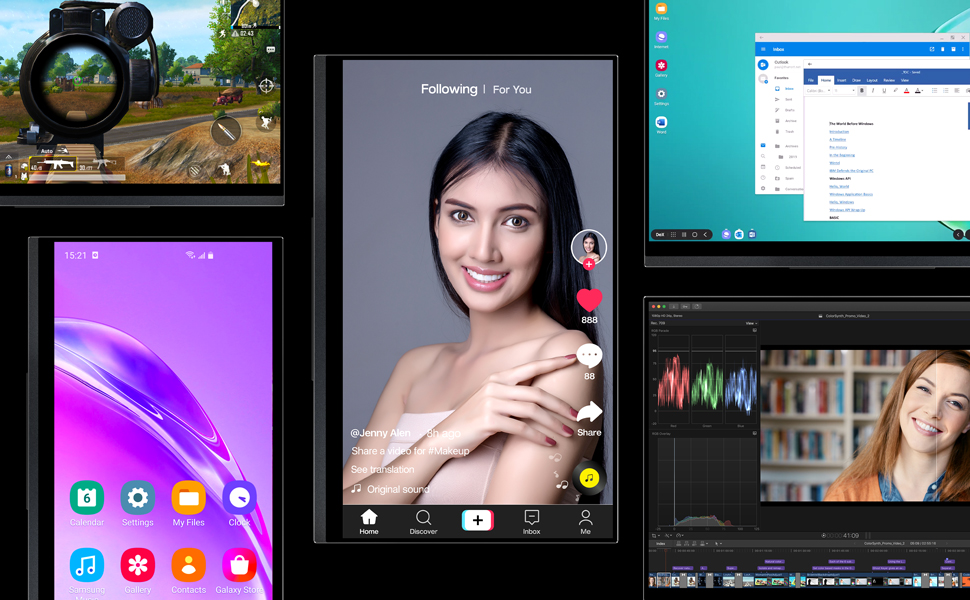Open the game chat bubble icon
970x600 pixels.
pos(271,49)
